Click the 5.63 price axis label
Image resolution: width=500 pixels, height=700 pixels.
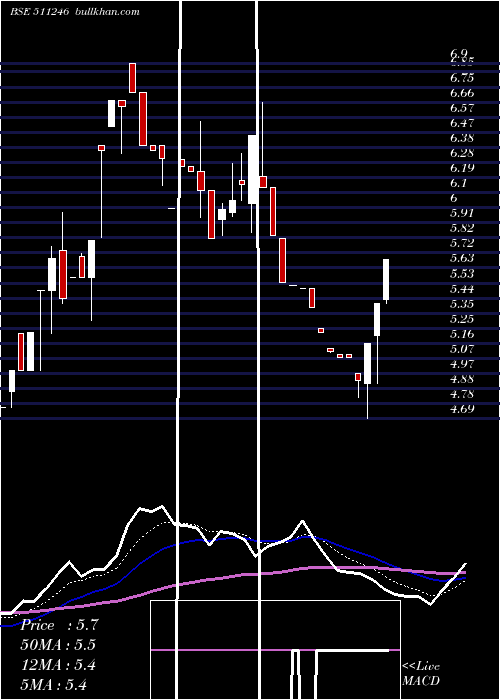pyautogui.click(x=462, y=258)
